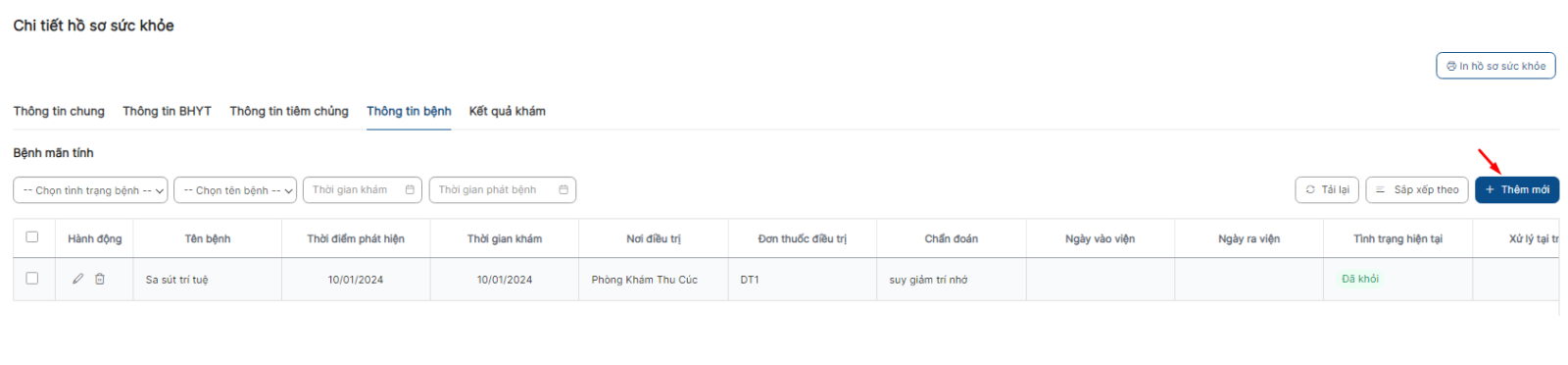Screen dimensions: 1568x365
Task: Expand the Chọn tên bệnh dropdown
Action: coord(235,189)
